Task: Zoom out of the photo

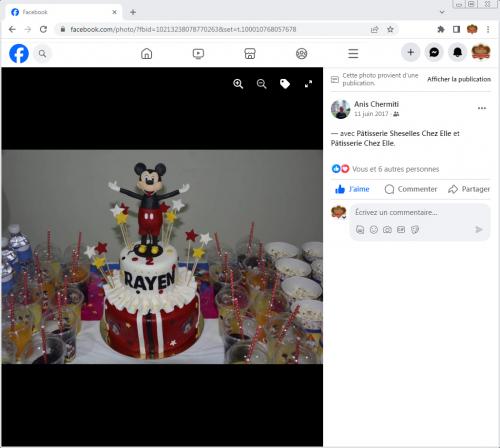Action: tap(262, 84)
